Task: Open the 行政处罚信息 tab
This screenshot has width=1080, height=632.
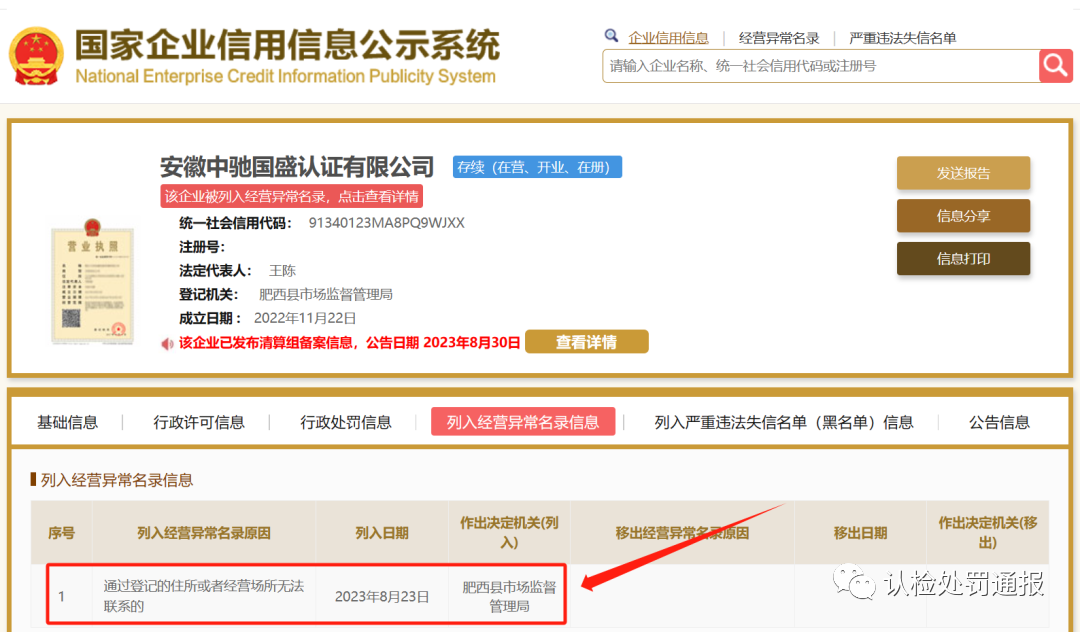Action: click(346, 422)
